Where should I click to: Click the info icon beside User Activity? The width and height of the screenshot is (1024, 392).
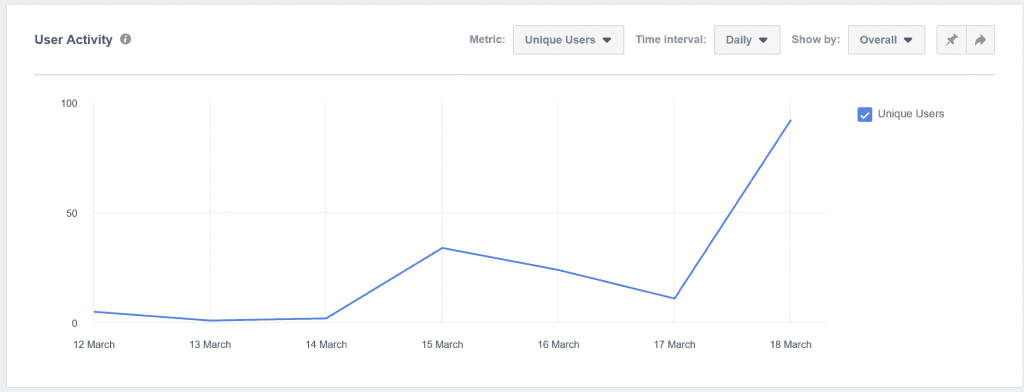pos(126,39)
